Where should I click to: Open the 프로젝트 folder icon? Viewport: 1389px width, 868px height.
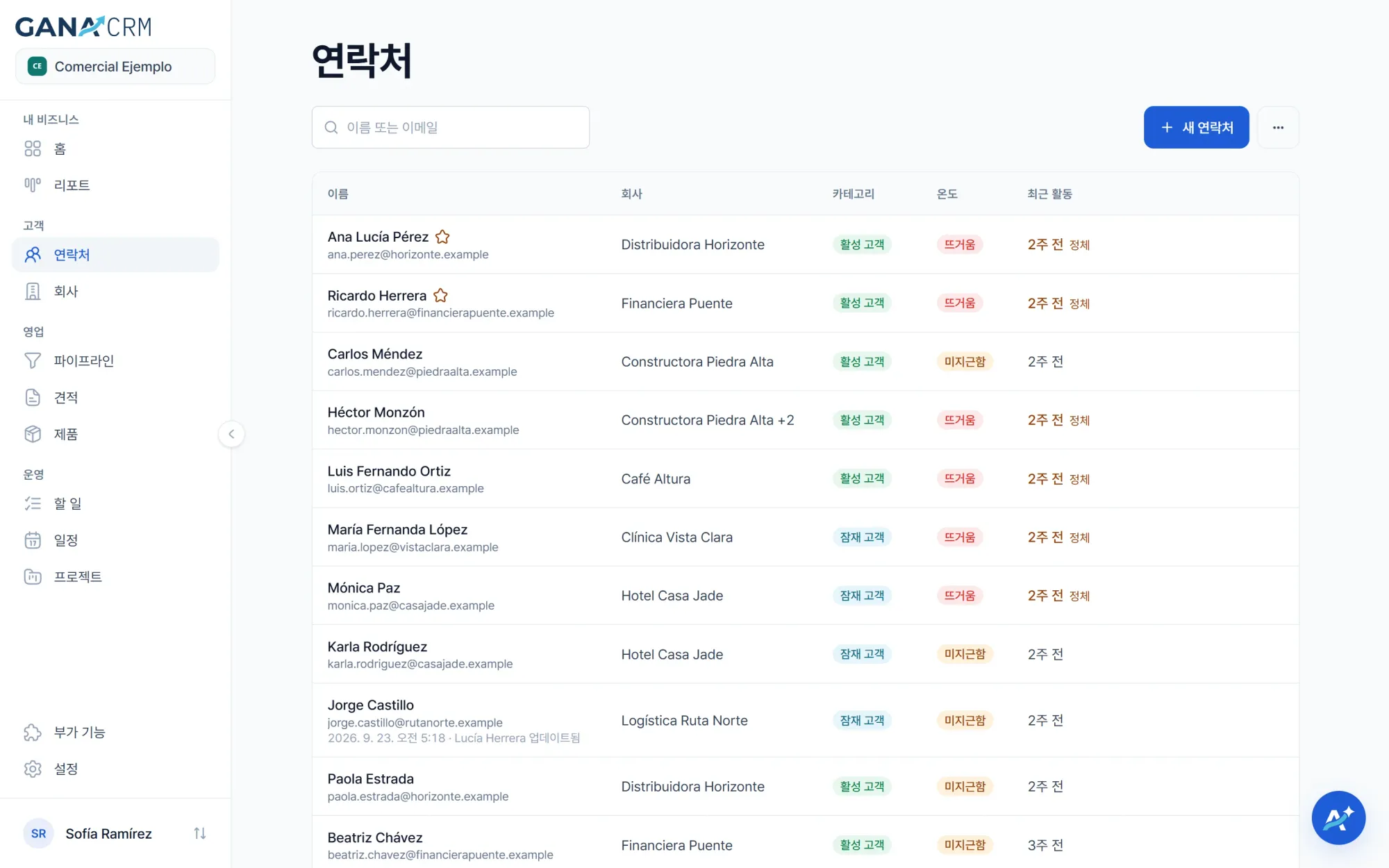click(x=33, y=576)
